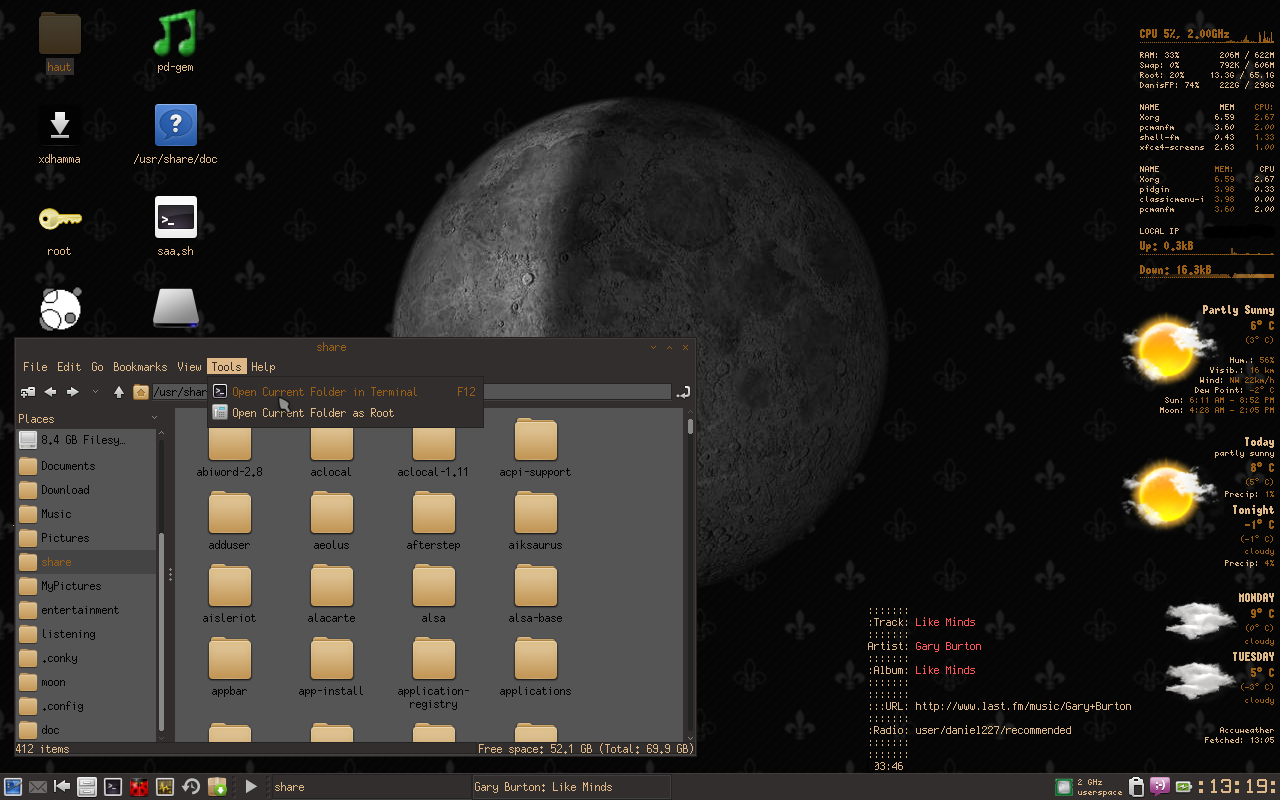Click the side pane splitter handle

(x=170, y=575)
